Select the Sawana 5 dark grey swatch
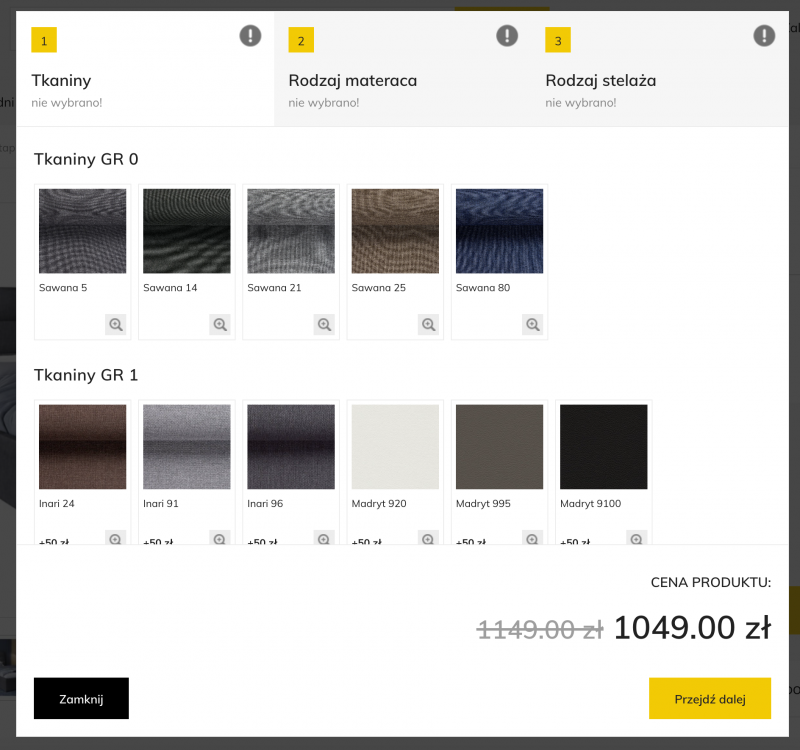This screenshot has height=750, width=800. click(83, 231)
